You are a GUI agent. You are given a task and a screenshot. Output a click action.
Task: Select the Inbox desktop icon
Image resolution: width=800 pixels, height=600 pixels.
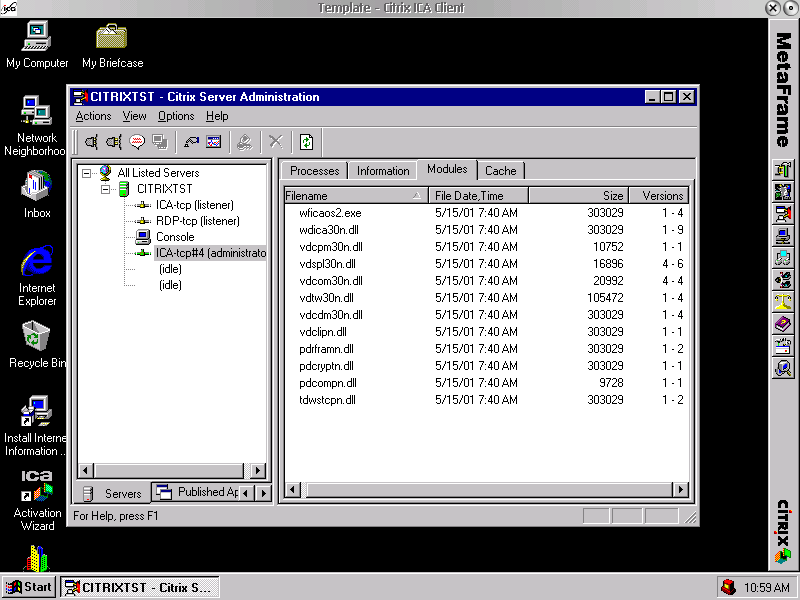click(37, 194)
